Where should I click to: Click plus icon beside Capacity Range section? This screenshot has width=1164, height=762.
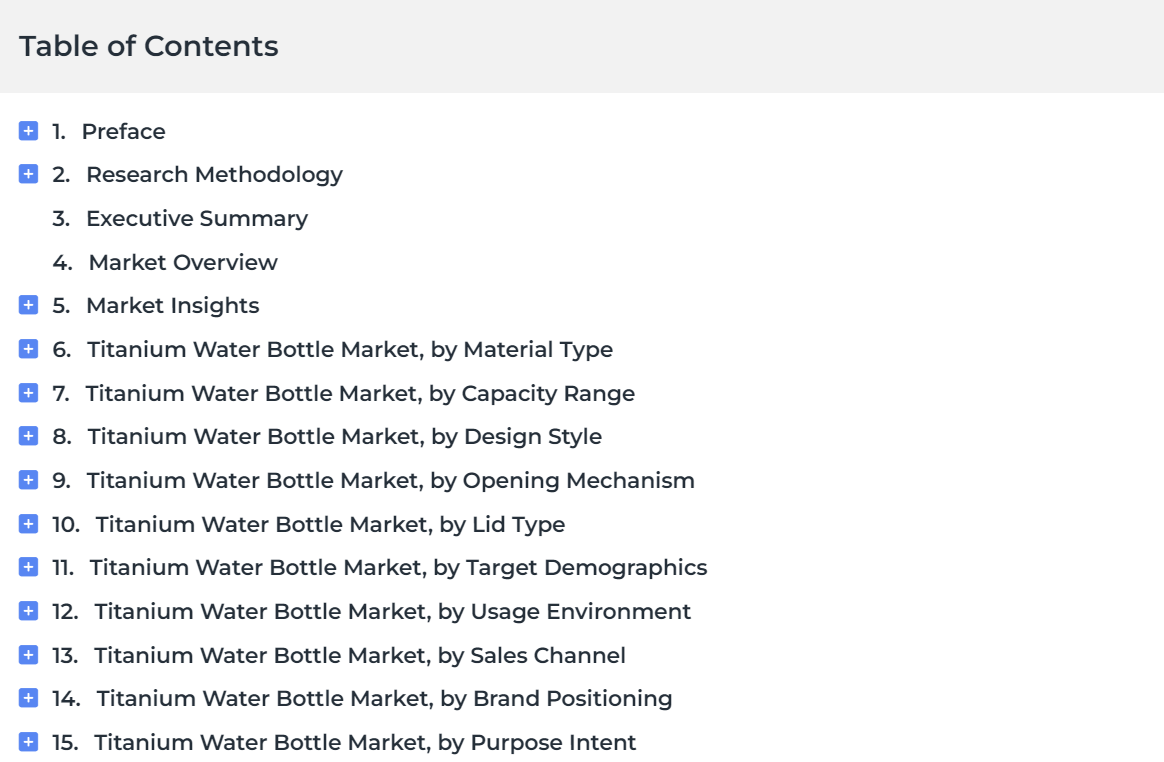(28, 393)
